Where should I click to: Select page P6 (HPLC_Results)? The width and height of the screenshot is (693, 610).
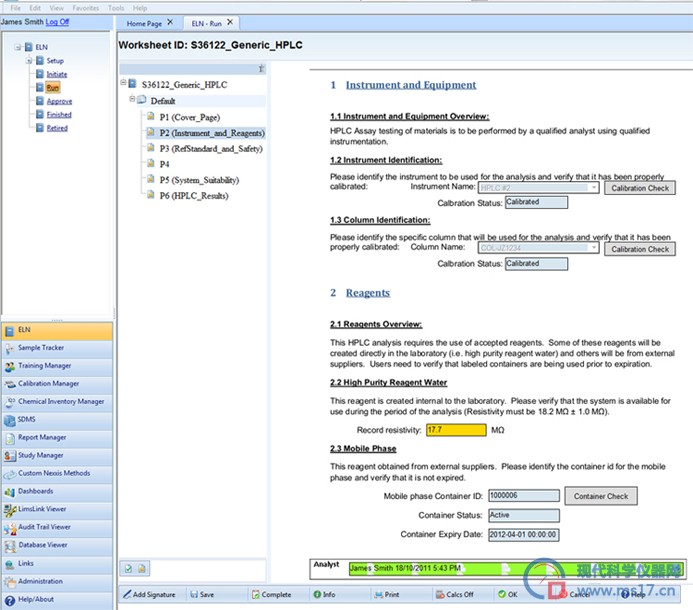tap(194, 196)
